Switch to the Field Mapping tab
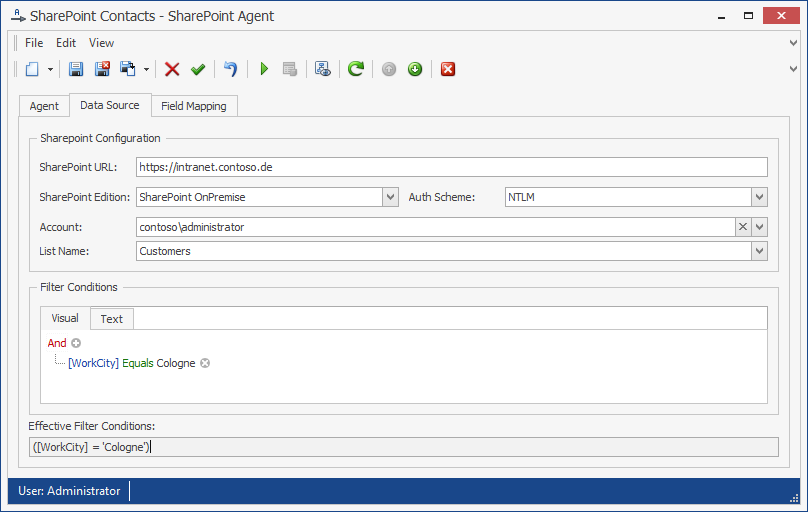 [x=194, y=106]
